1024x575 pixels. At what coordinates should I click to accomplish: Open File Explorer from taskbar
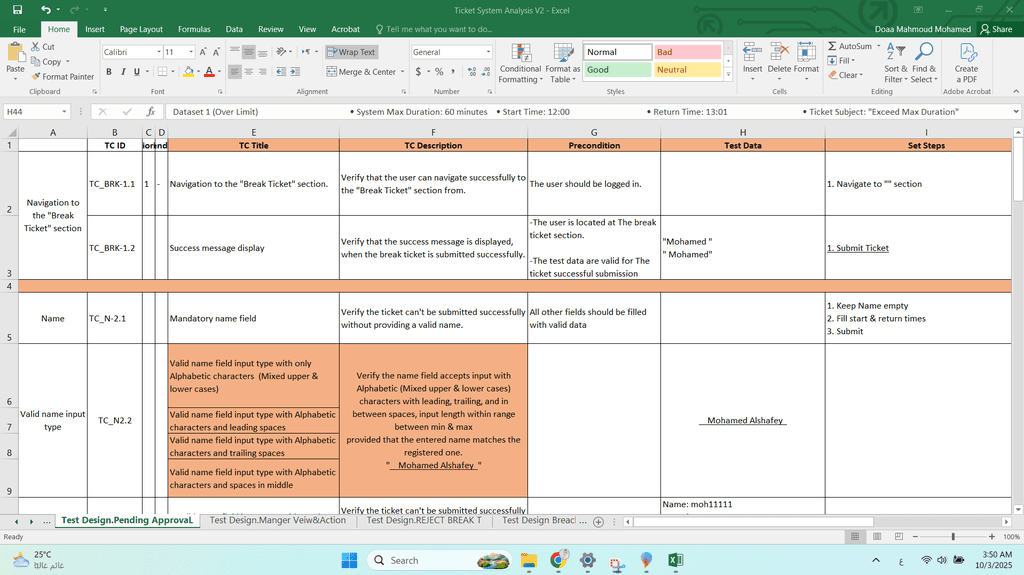point(528,560)
